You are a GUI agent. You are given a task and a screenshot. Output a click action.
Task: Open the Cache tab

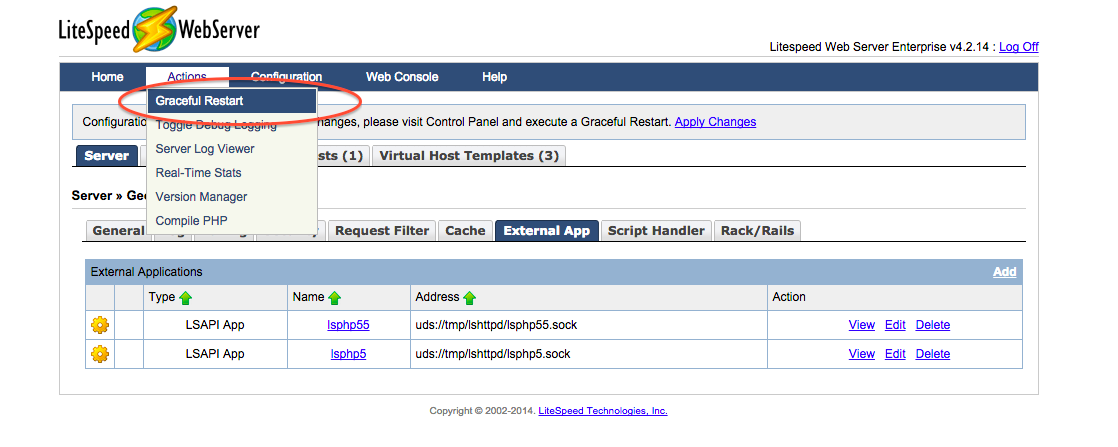(x=466, y=230)
